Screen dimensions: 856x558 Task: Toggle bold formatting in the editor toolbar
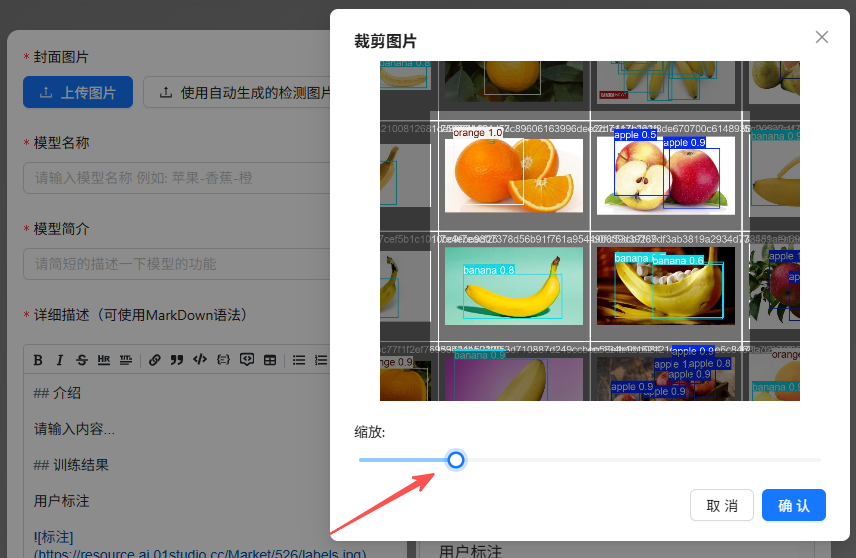click(38, 360)
